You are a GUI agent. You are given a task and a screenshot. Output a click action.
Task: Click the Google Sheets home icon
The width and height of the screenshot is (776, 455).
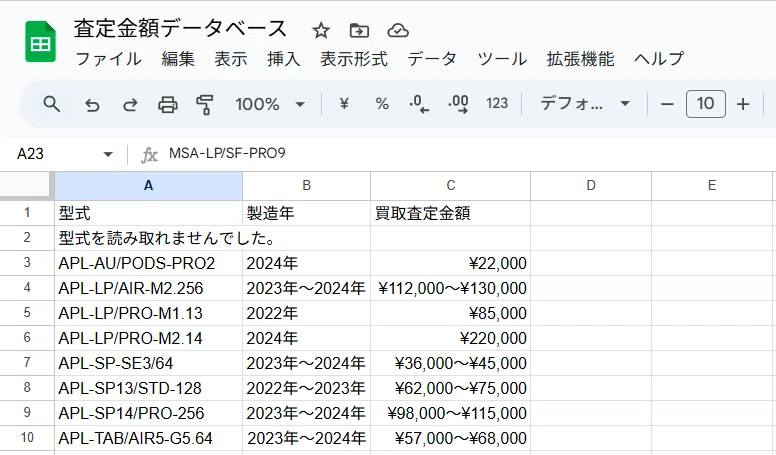point(41,42)
